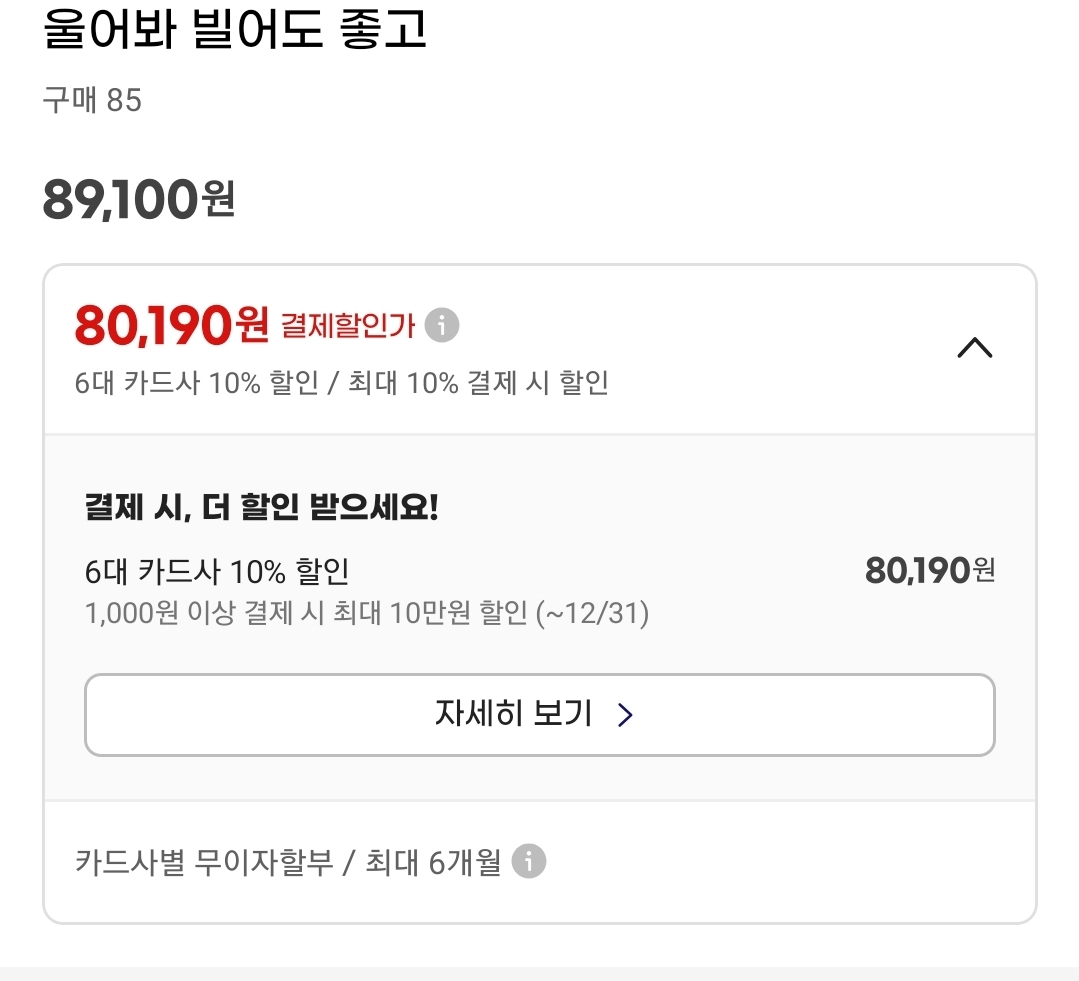
Task: Click the red 80,190원 discount price
Action: (171, 323)
